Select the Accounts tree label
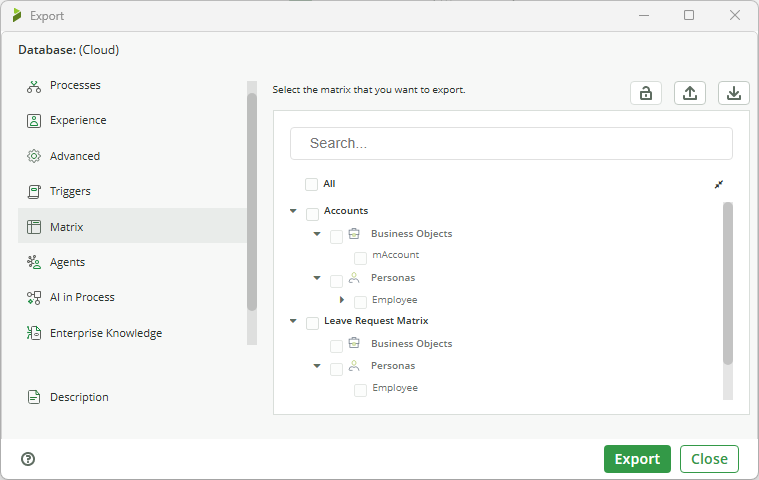 click(346, 211)
